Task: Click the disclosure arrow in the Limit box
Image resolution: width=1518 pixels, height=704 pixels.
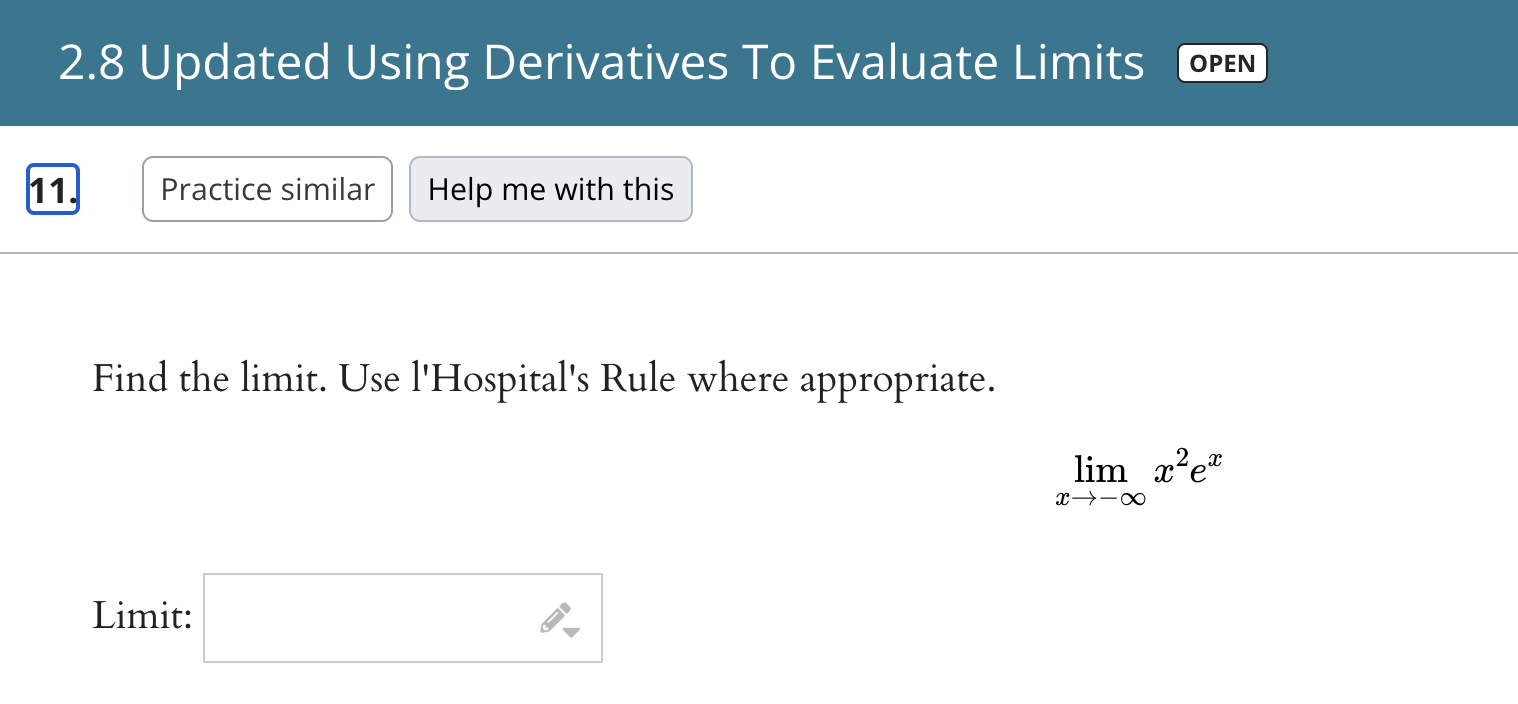Action: coord(571,633)
